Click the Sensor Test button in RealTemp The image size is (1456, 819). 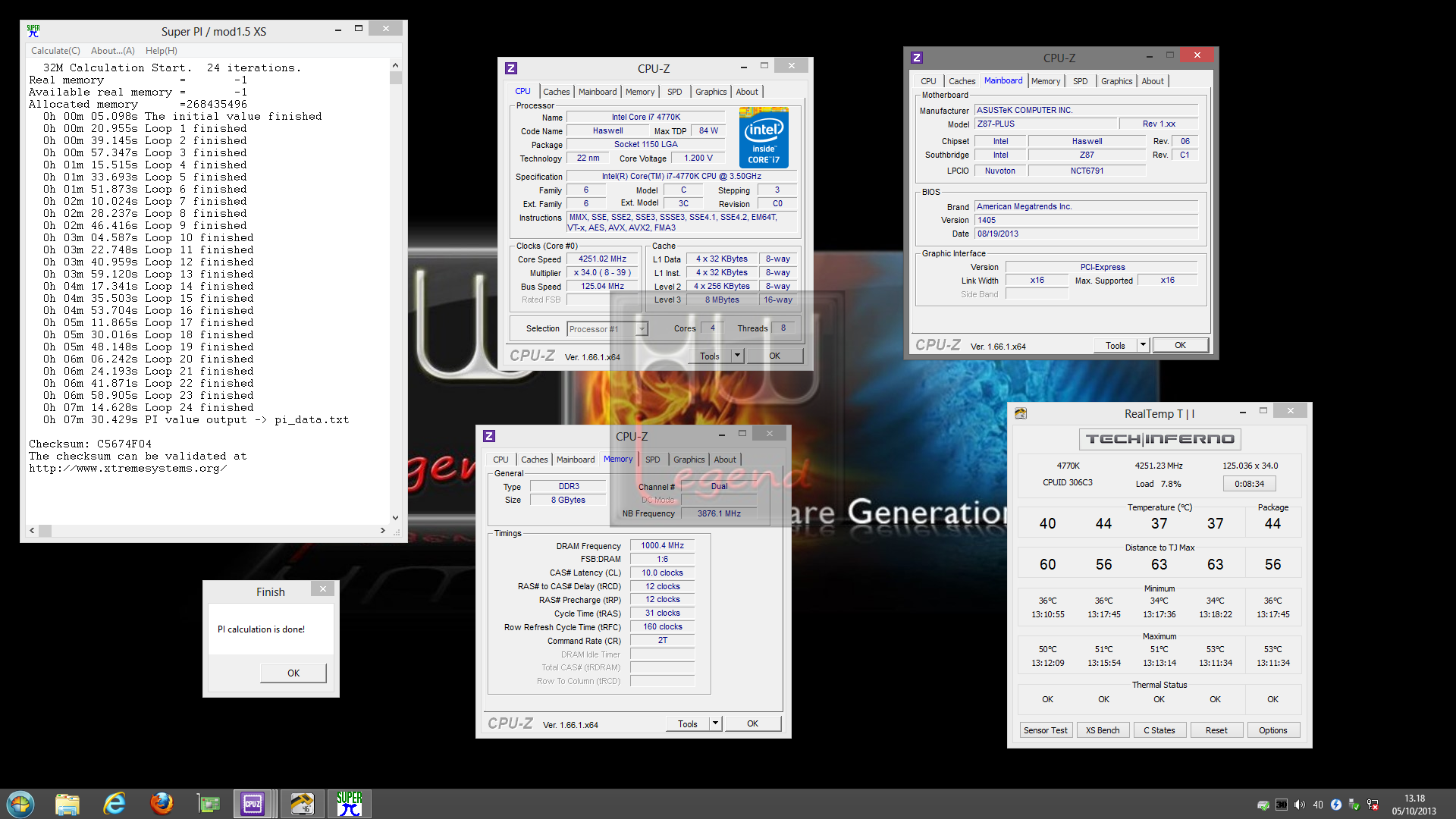(1045, 730)
